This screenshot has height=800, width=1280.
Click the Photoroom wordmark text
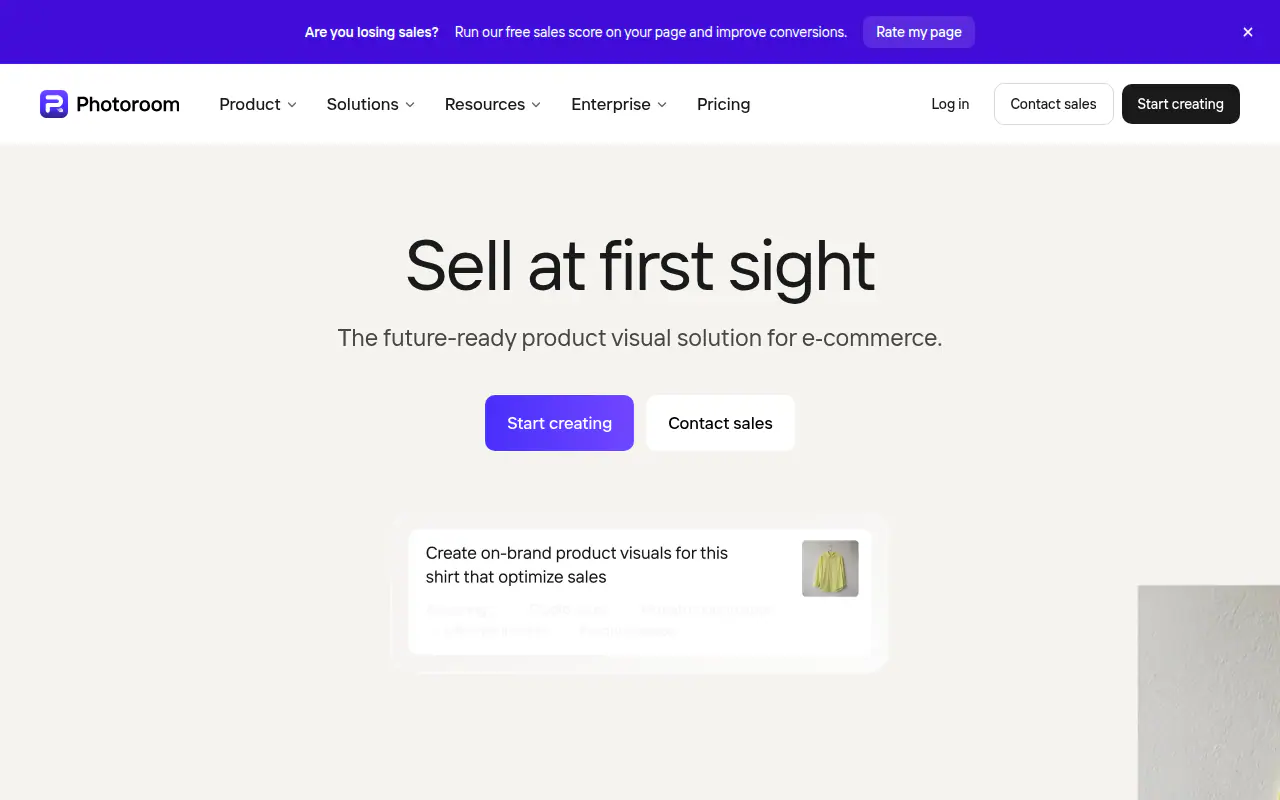pyautogui.click(x=128, y=104)
